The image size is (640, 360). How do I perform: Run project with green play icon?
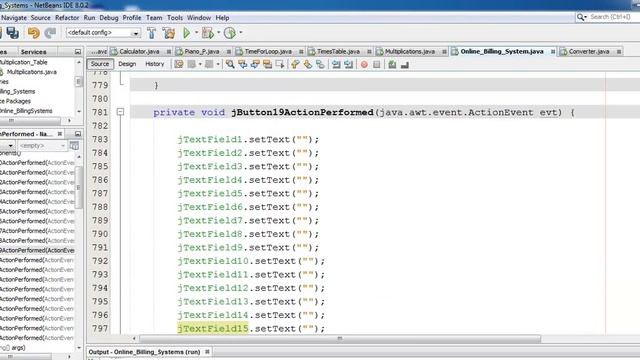187,33
